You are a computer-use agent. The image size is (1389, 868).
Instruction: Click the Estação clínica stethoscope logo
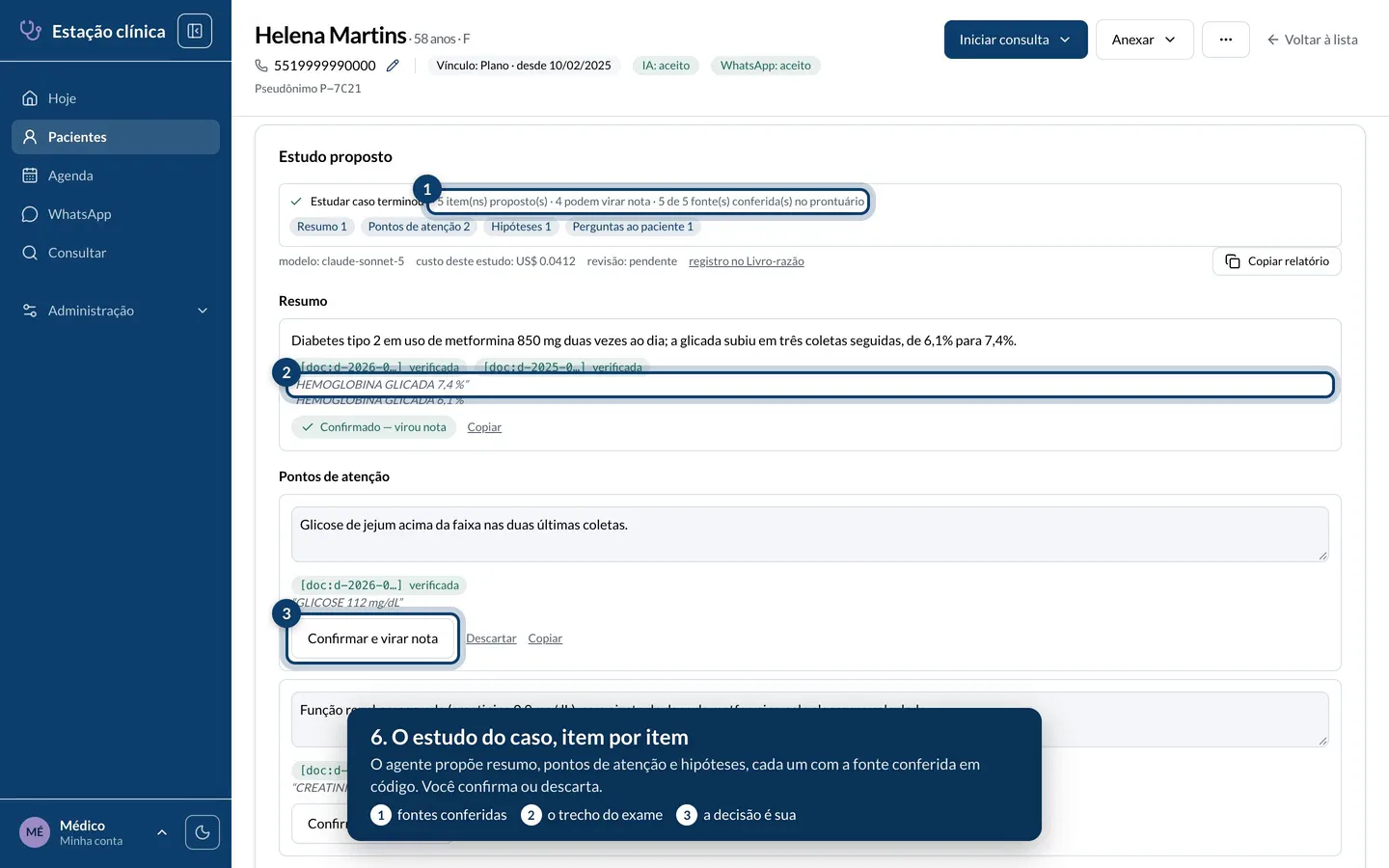tap(31, 31)
